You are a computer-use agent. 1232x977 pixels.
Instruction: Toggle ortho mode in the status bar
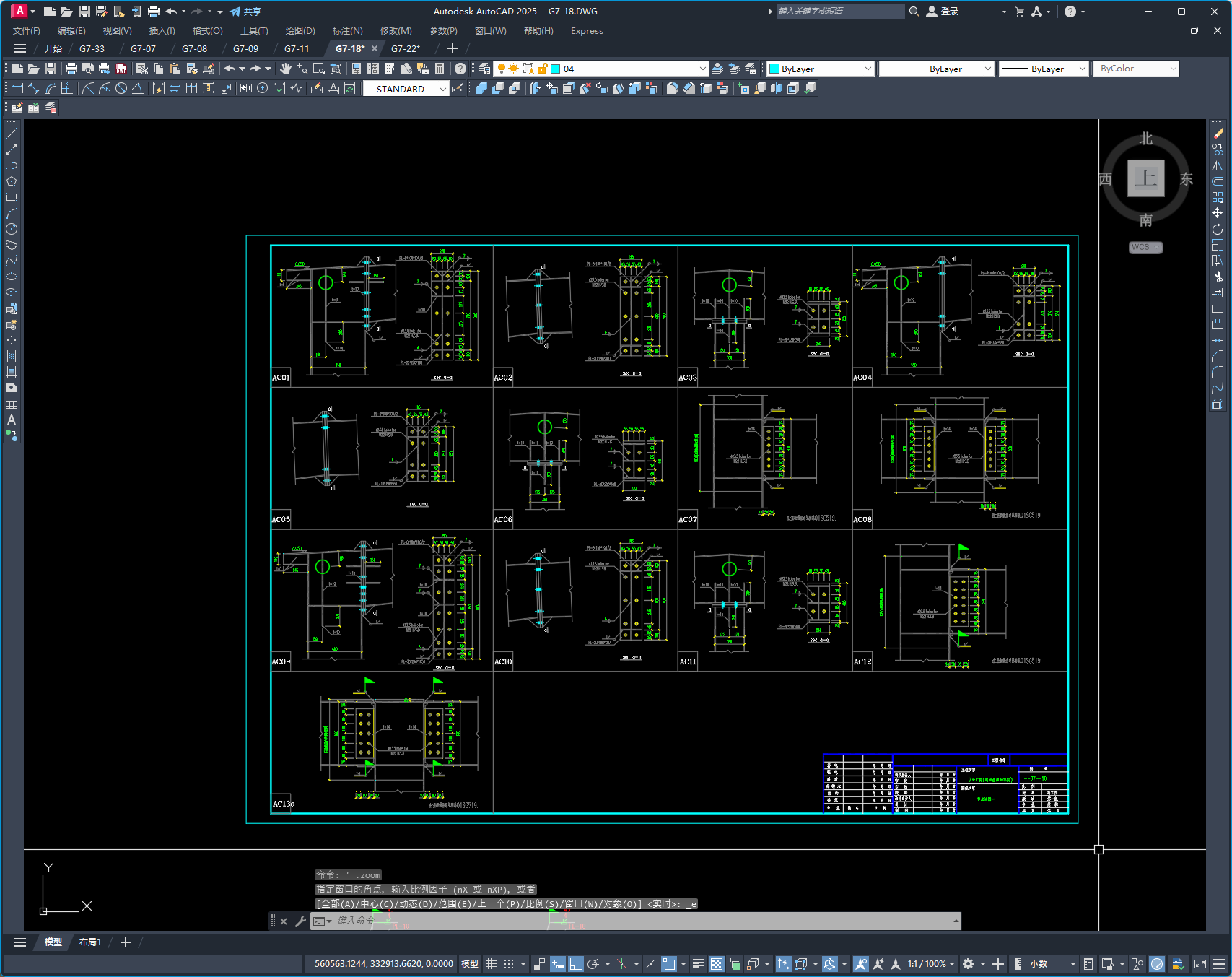click(x=575, y=964)
